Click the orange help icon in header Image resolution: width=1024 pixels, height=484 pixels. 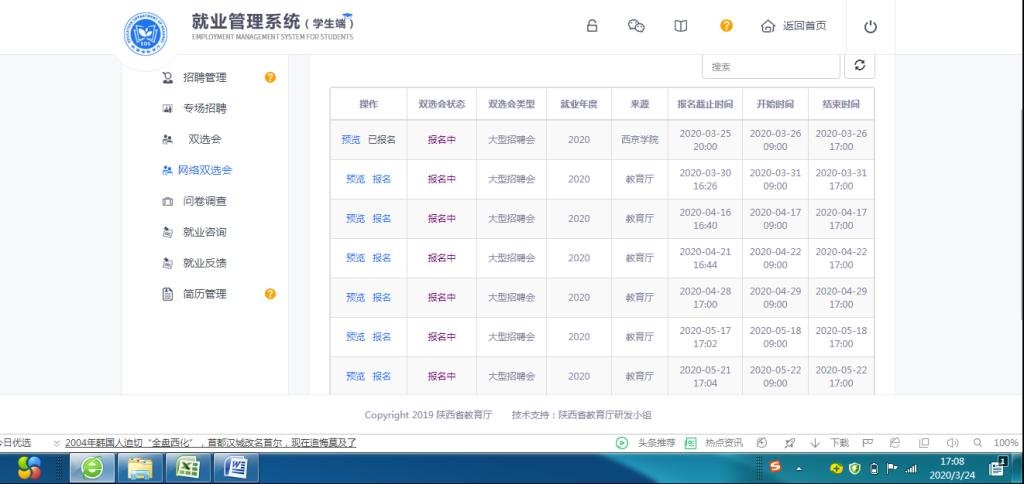(x=727, y=26)
